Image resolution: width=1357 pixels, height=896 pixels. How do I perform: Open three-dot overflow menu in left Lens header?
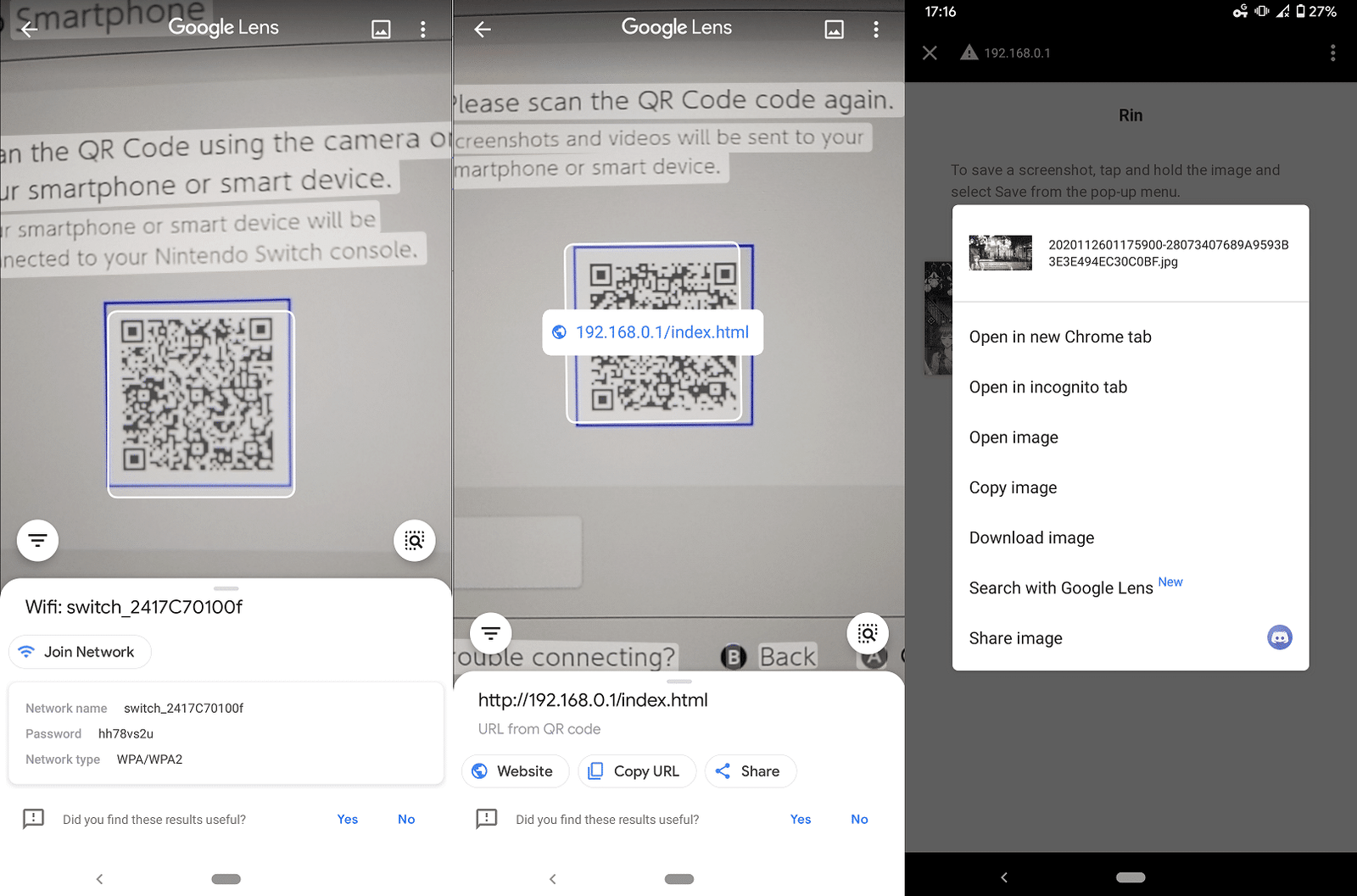[x=422, y=30]
